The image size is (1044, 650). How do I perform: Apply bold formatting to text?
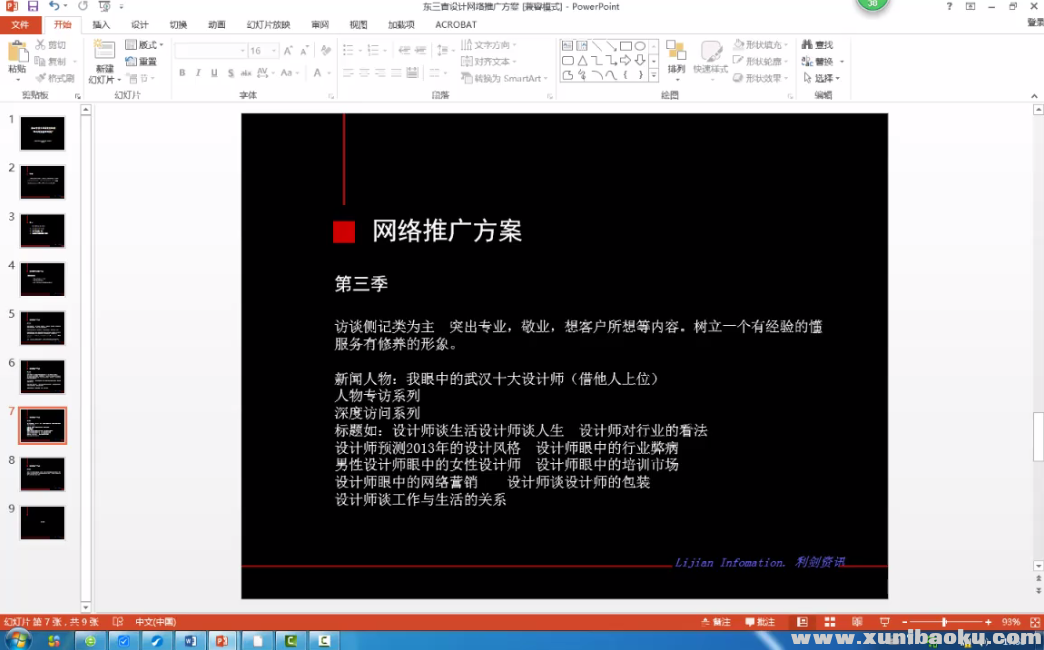tap(182, 72)
